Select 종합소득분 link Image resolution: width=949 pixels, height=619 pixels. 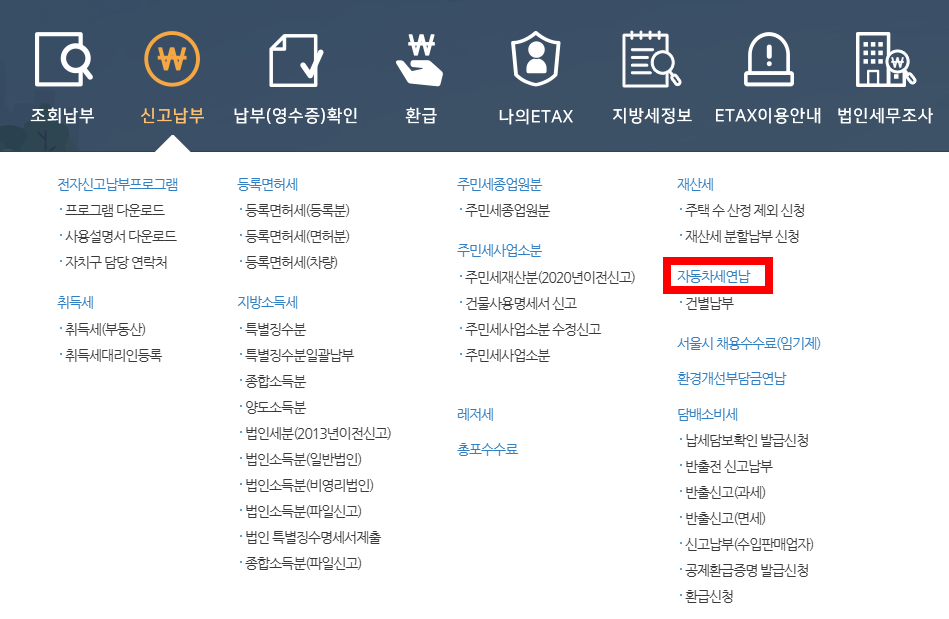[x=275, y=381]
